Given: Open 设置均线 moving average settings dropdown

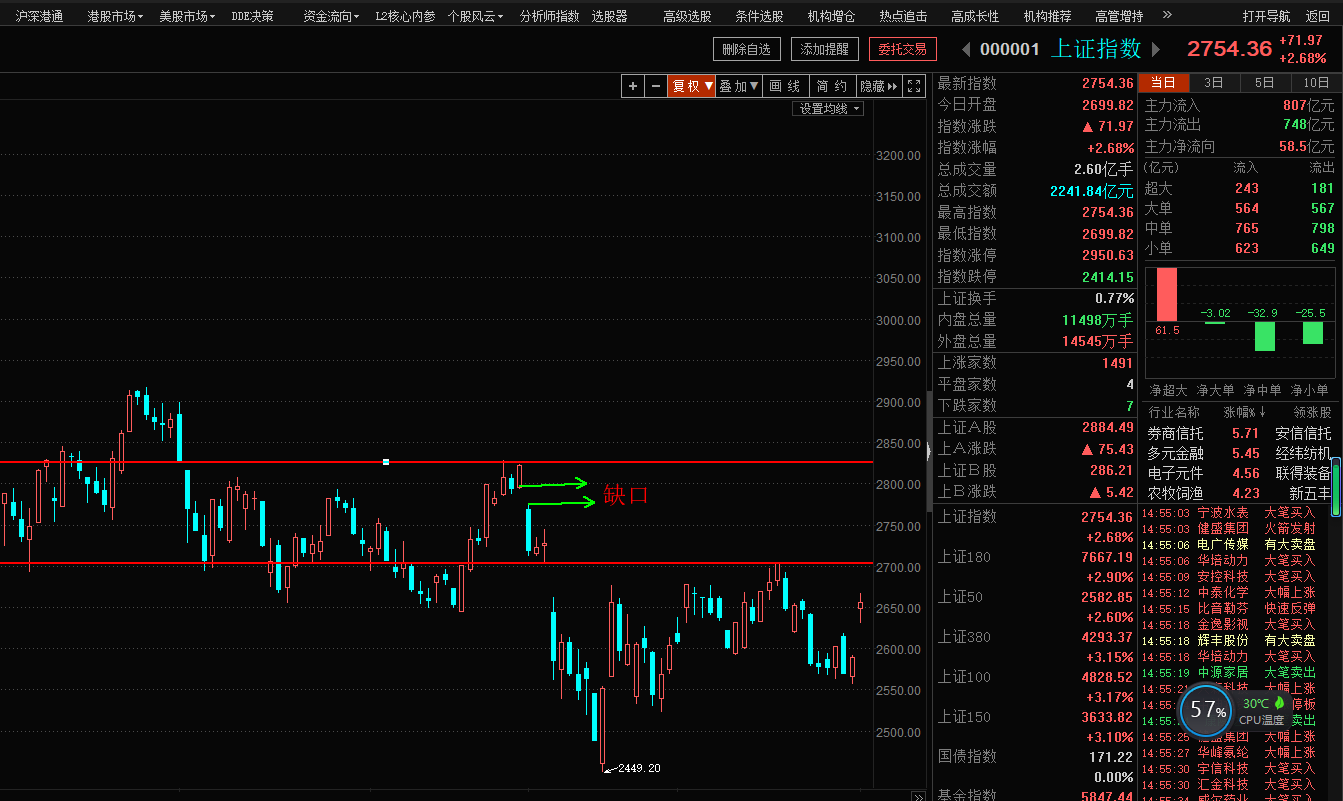Looking at the screenshot, I should [x=828, y=109].
